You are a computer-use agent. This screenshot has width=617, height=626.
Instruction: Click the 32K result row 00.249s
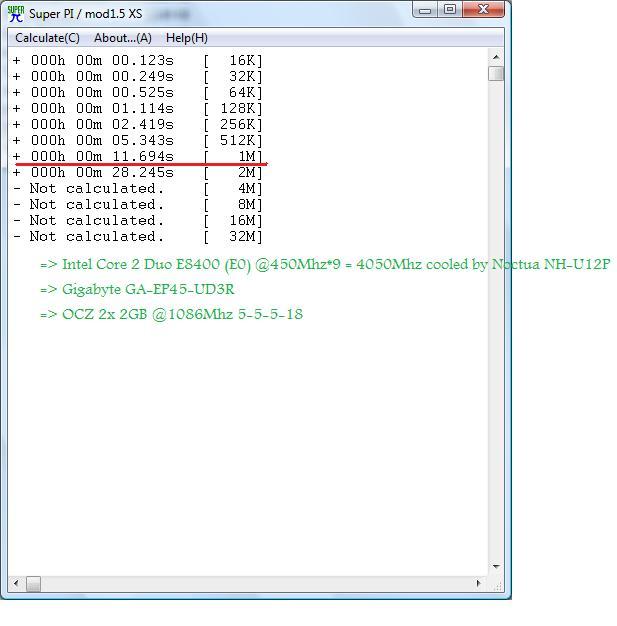137,77
